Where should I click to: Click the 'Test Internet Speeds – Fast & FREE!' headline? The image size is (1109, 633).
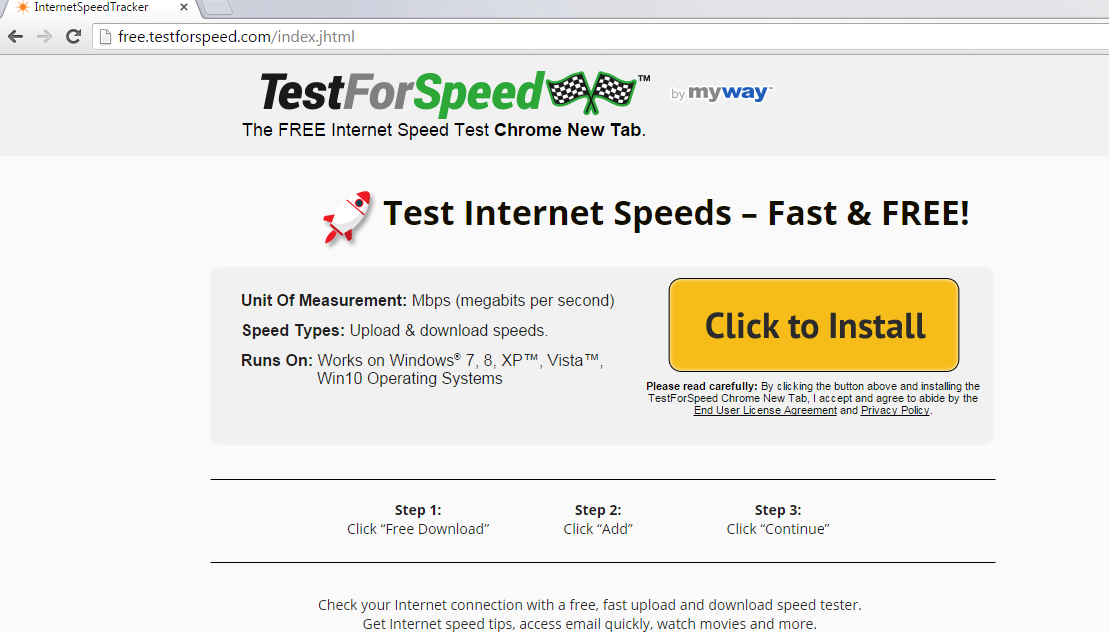pyautogui.click(x=675, y=214)
